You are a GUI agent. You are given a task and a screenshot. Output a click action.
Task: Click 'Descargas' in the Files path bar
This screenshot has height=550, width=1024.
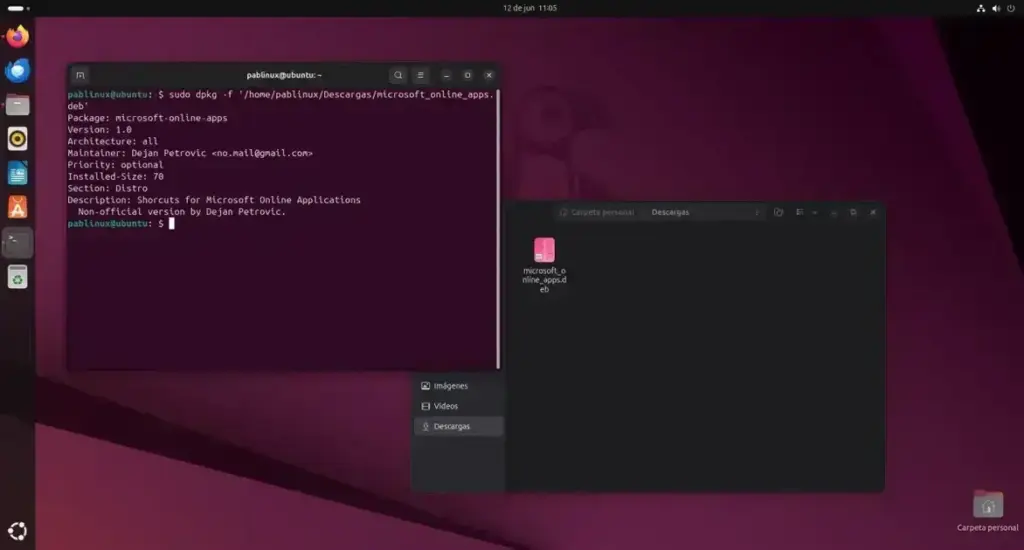(x=670, y=212)
